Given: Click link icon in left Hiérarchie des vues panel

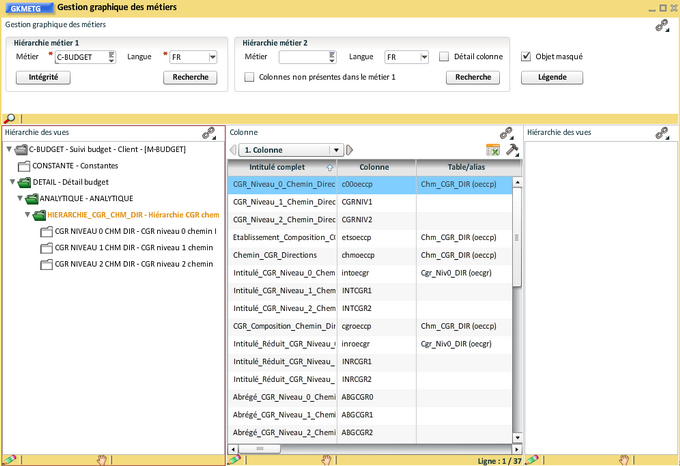Looking at the screenshot, I should coord(209,132).
